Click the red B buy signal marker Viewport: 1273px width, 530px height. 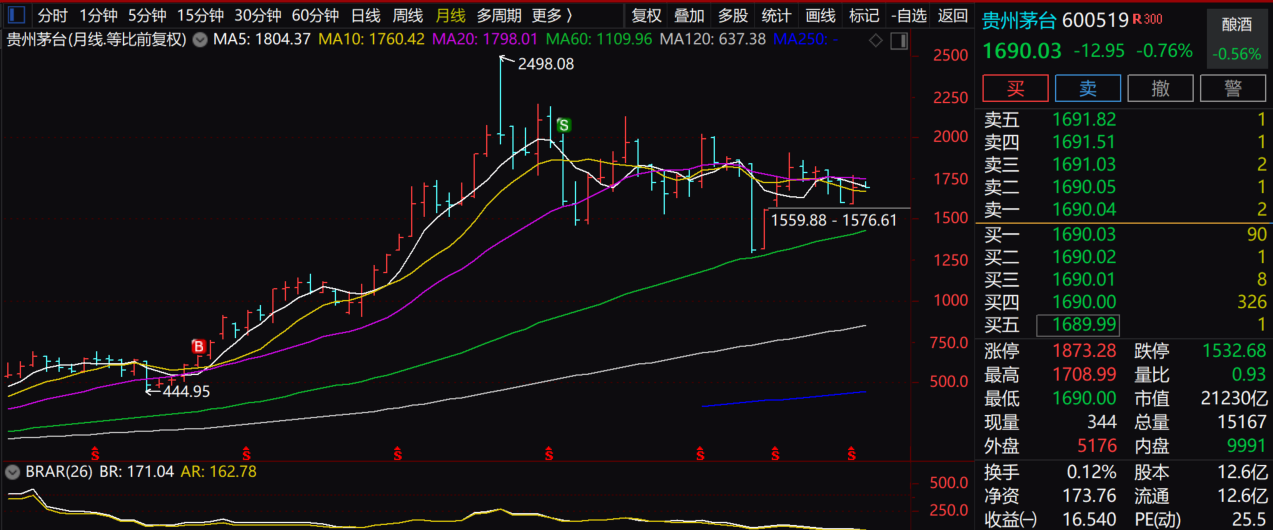pos(199,346)
